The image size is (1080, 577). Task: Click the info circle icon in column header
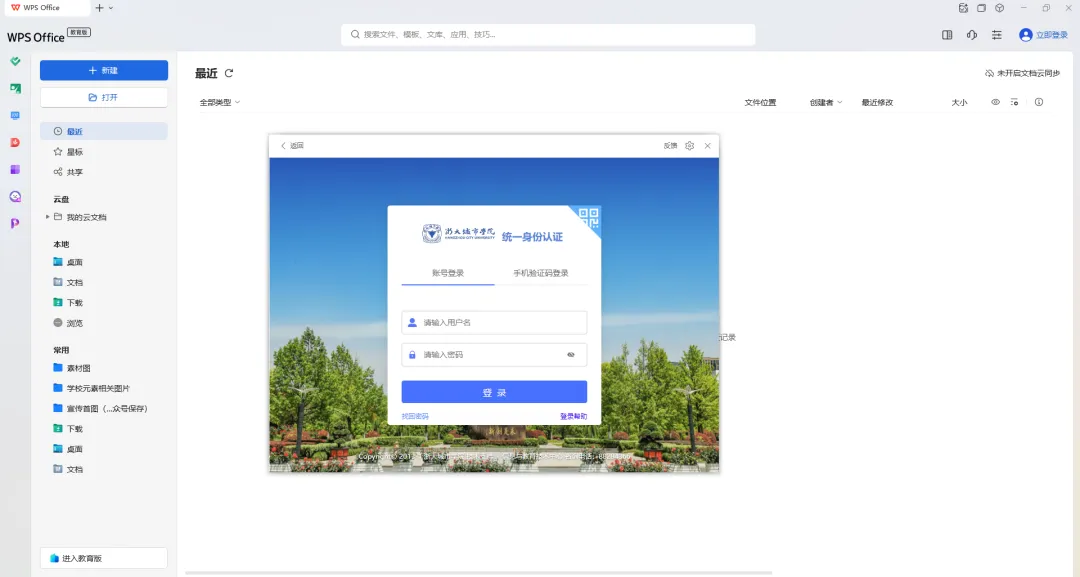[x=1039, y=102]
